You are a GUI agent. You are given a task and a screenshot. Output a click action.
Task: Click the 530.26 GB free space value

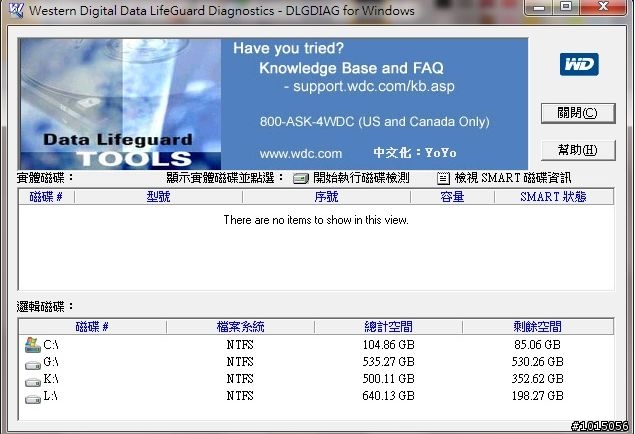click(537, 362)
